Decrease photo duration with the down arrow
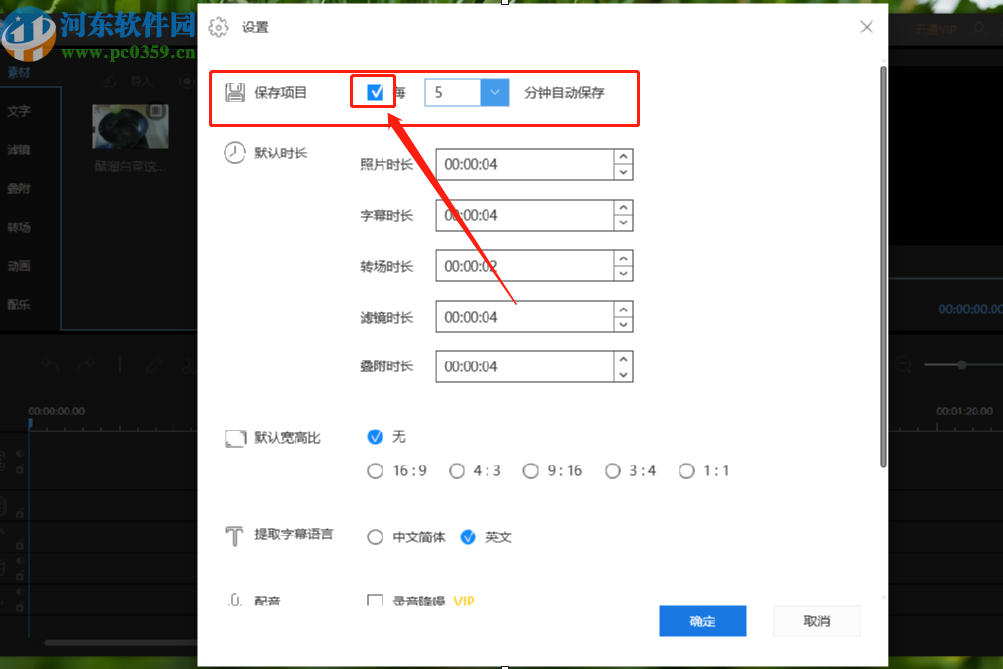The image size is (1003, 669). [623, 172]
